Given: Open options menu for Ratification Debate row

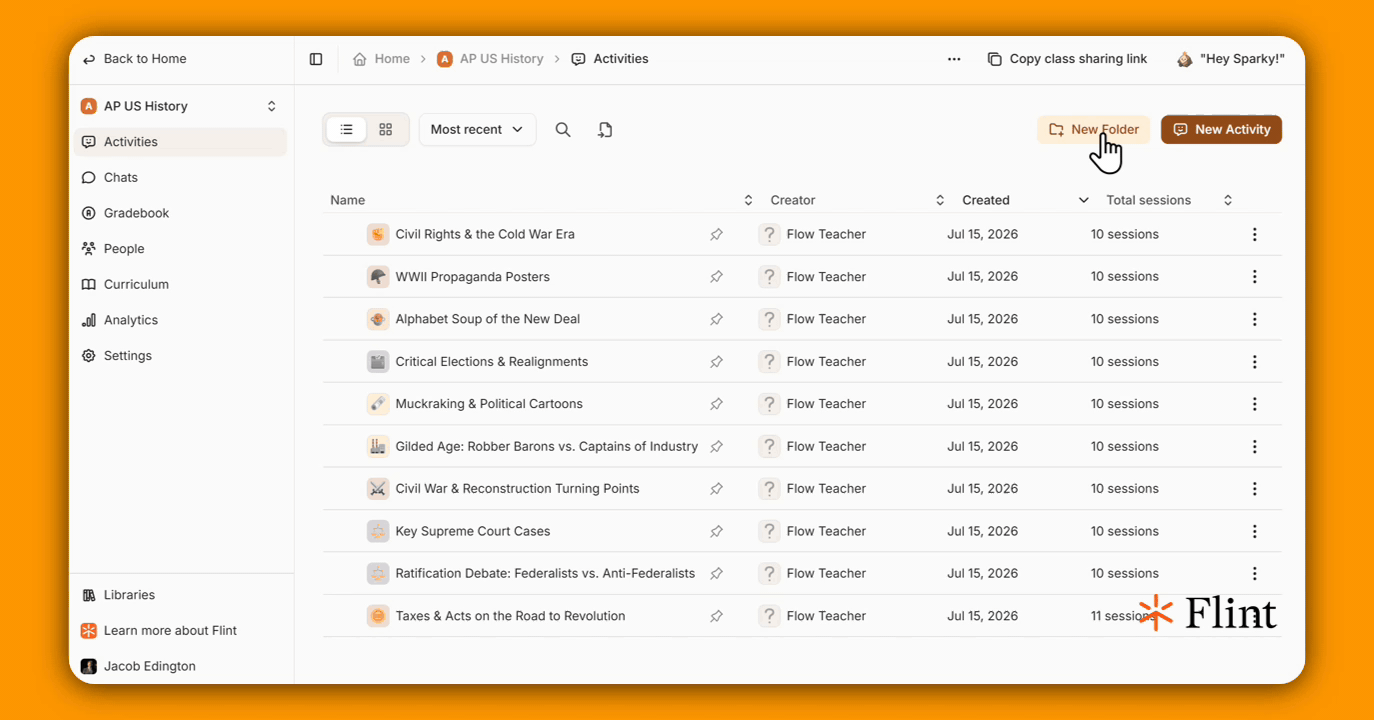Looking at the screenshot, I should pos(1254,574).
